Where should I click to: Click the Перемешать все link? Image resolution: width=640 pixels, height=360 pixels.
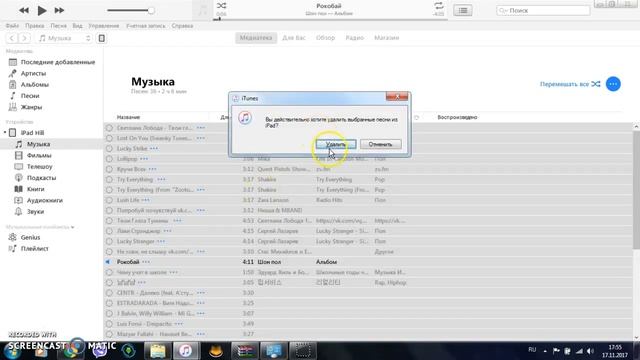(570, 84)
